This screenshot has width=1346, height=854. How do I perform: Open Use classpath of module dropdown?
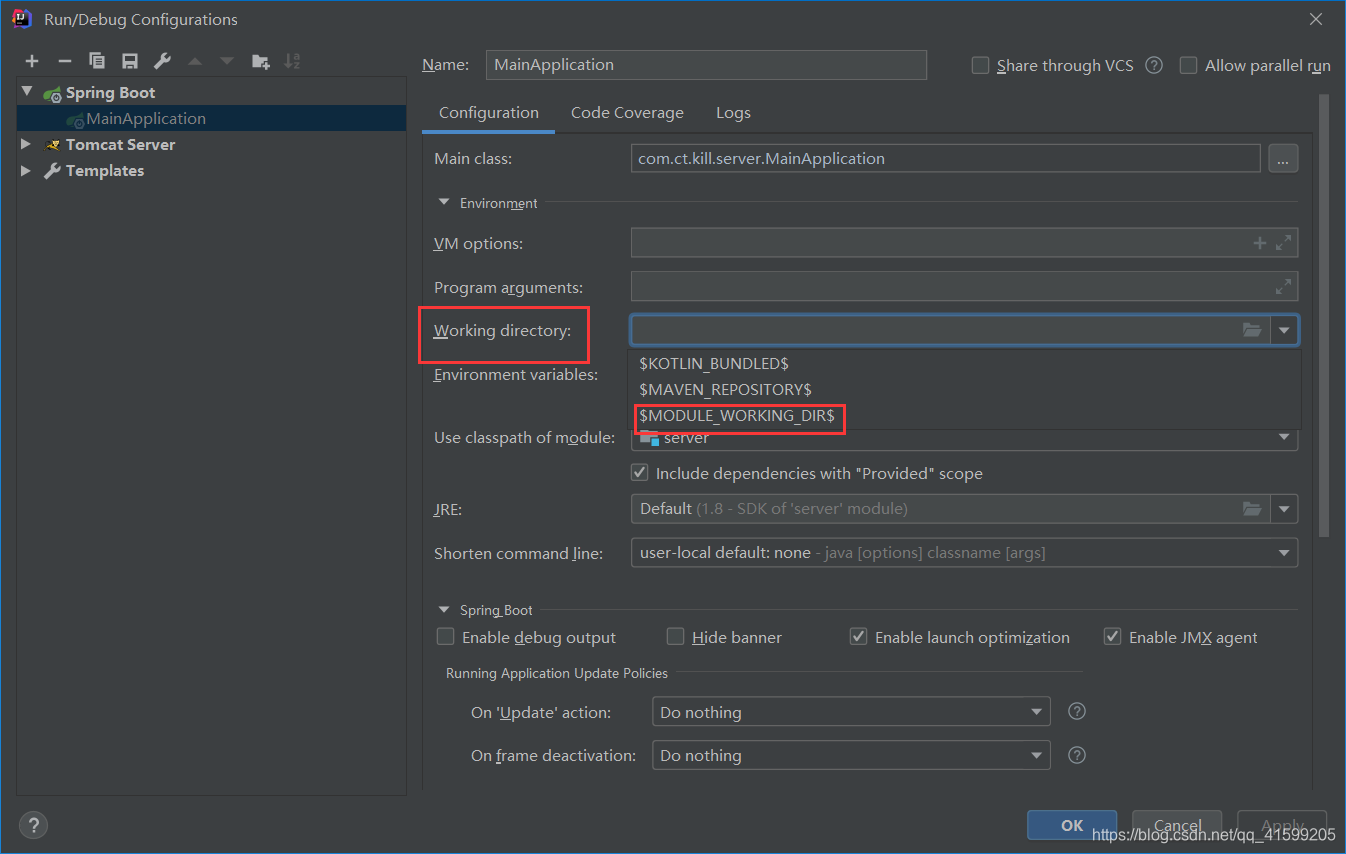(1284, 438)
